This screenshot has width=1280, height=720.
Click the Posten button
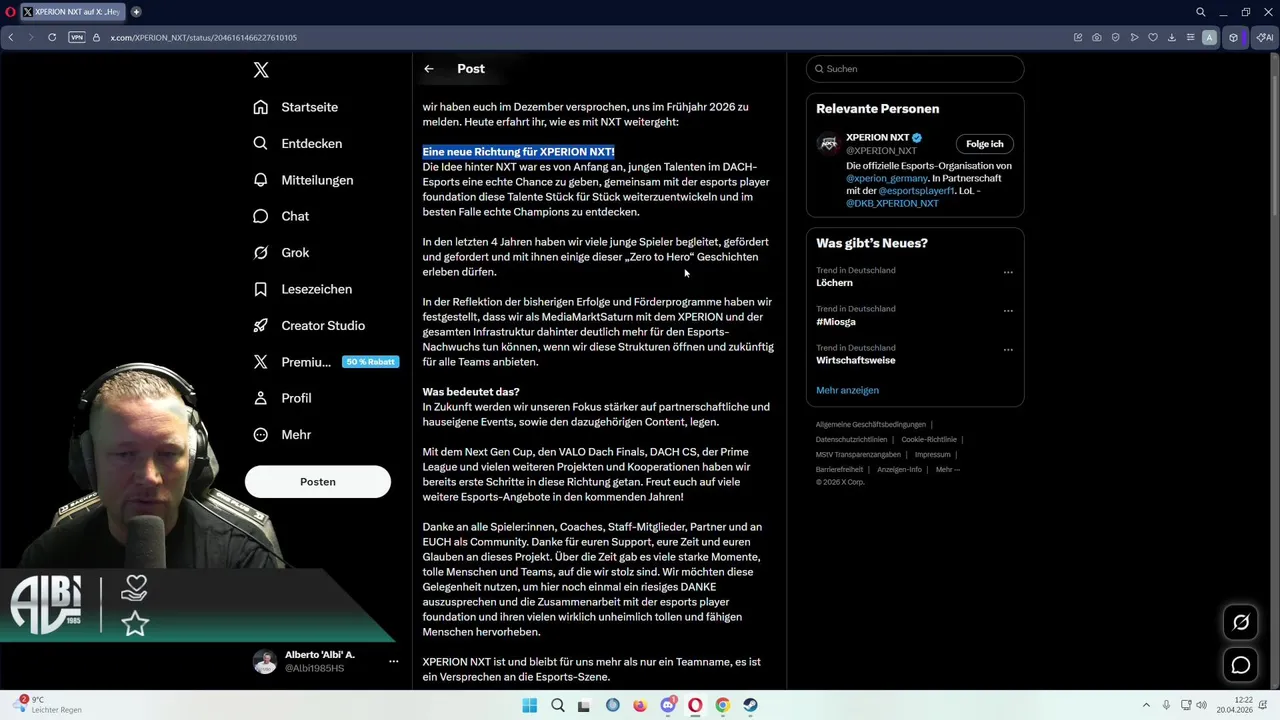pos(318,481)
